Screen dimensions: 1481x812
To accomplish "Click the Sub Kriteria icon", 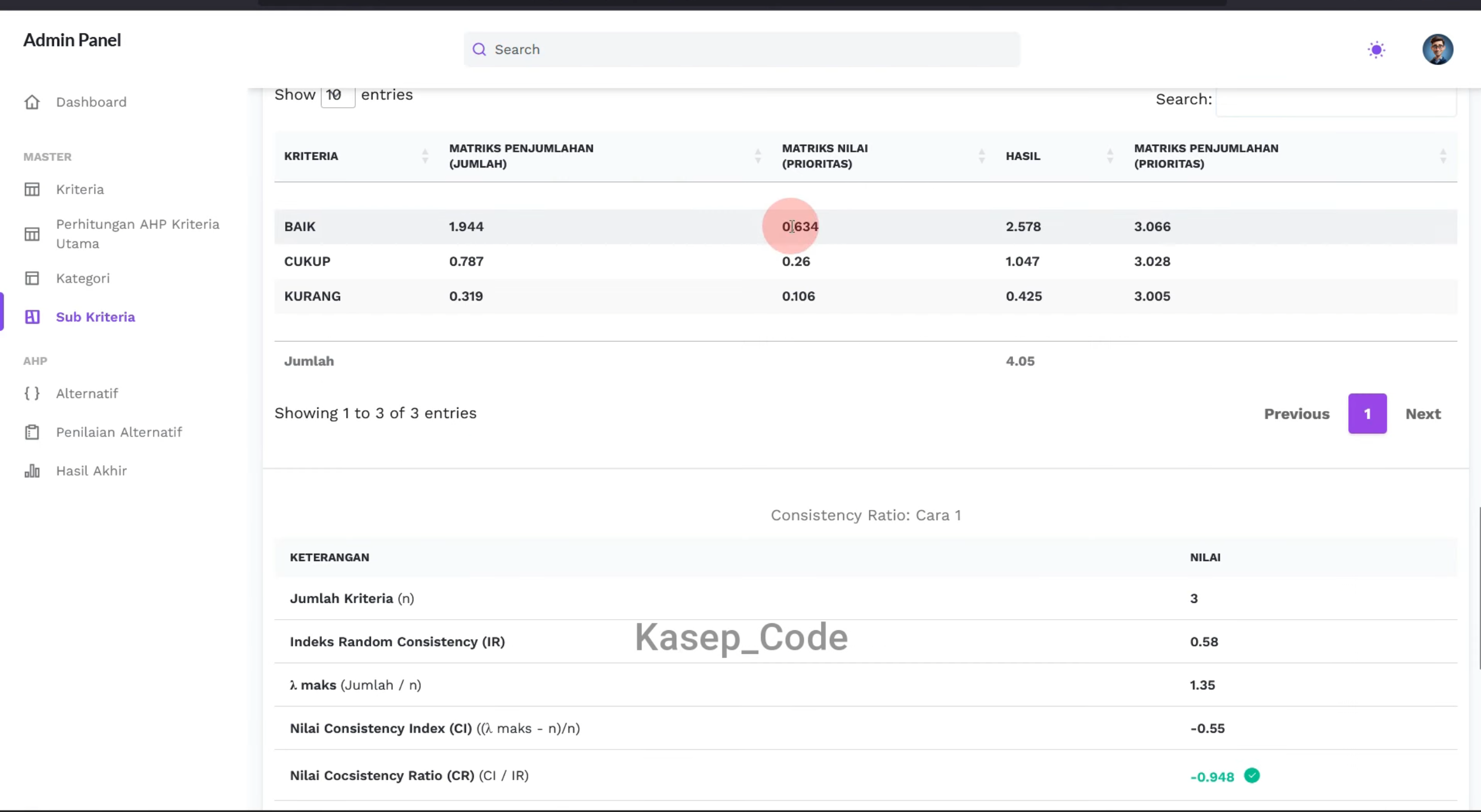I will 32,317.
